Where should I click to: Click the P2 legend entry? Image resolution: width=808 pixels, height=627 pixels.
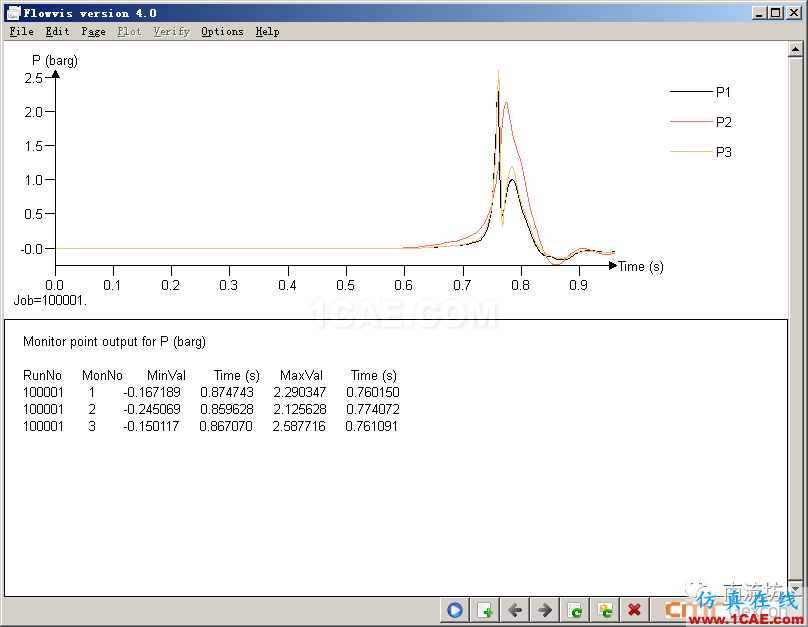(x=701, y=122)
